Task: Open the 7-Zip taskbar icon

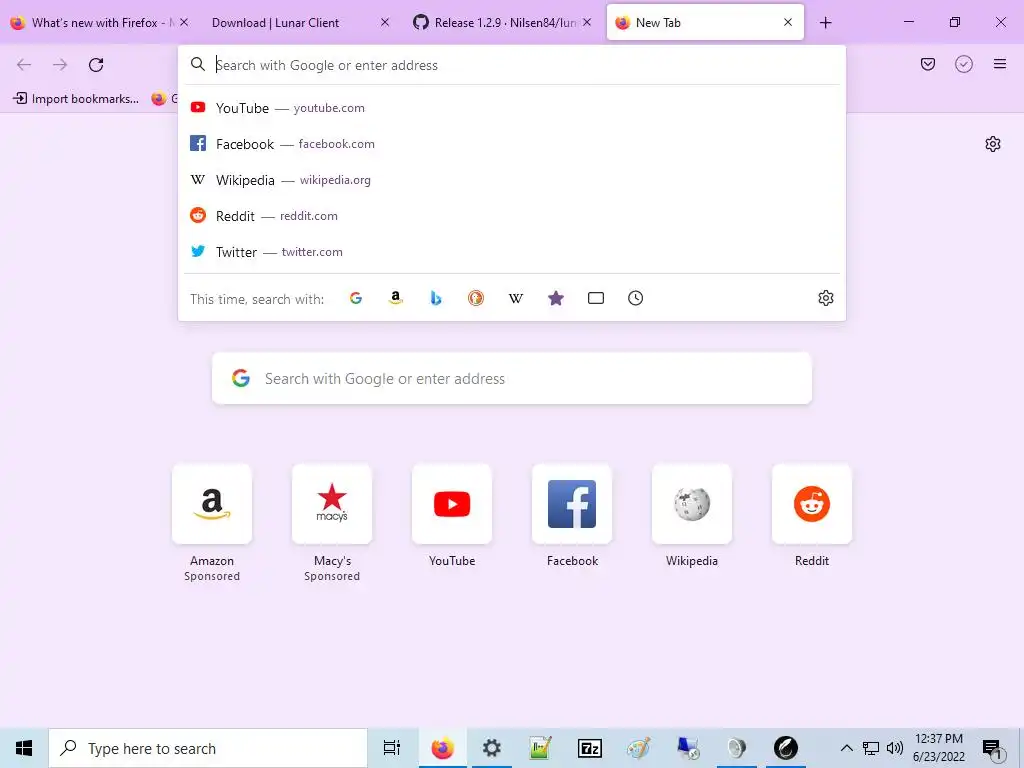Action: pyautogui.click(x=590, y=748)
